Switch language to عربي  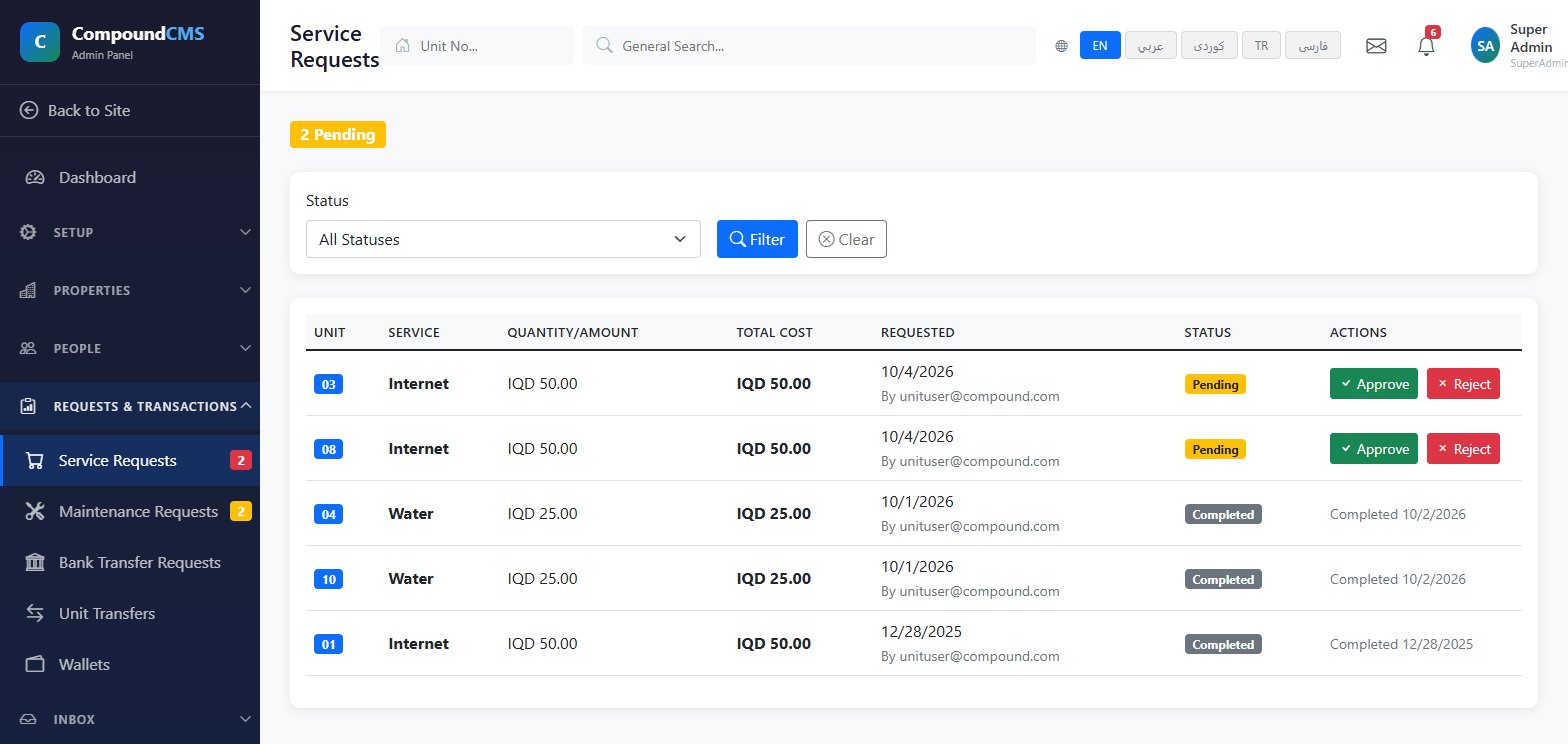click(1150, 46)
